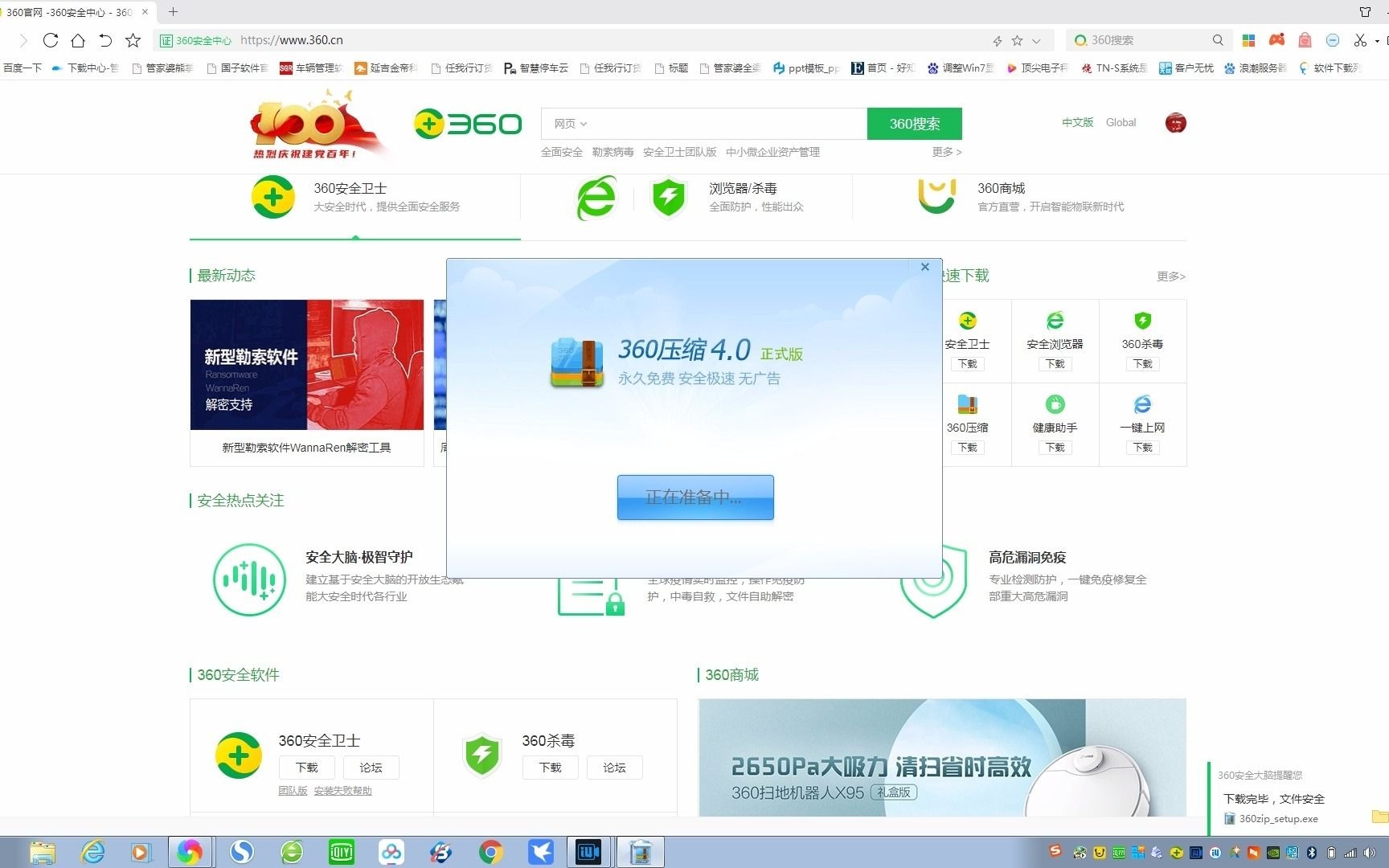
Task: Select the 安全卫士 icon in 急速下载 panel
Action: [x=968, y=321]
